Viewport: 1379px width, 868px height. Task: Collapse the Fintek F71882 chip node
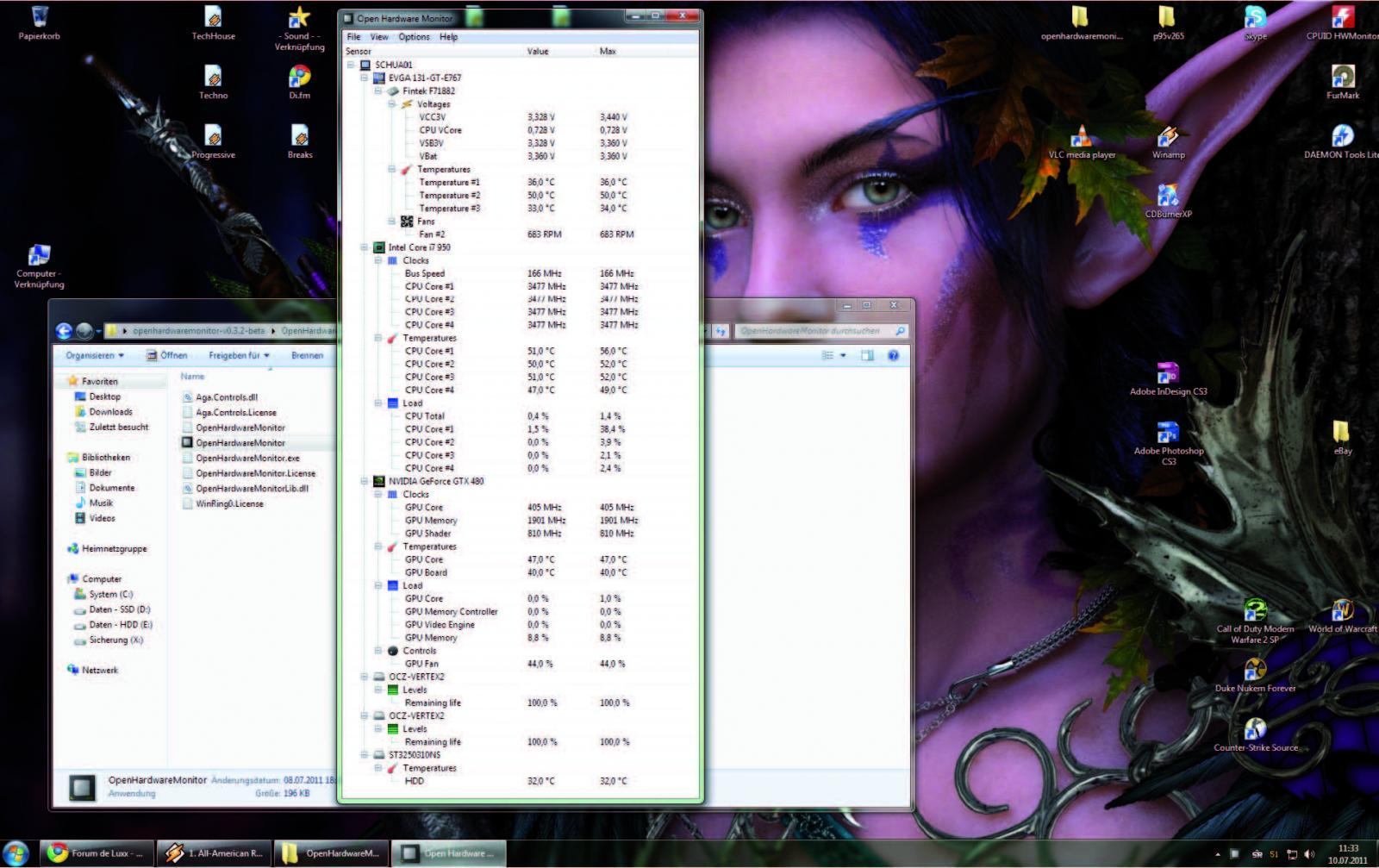click(x=378, y=91)
